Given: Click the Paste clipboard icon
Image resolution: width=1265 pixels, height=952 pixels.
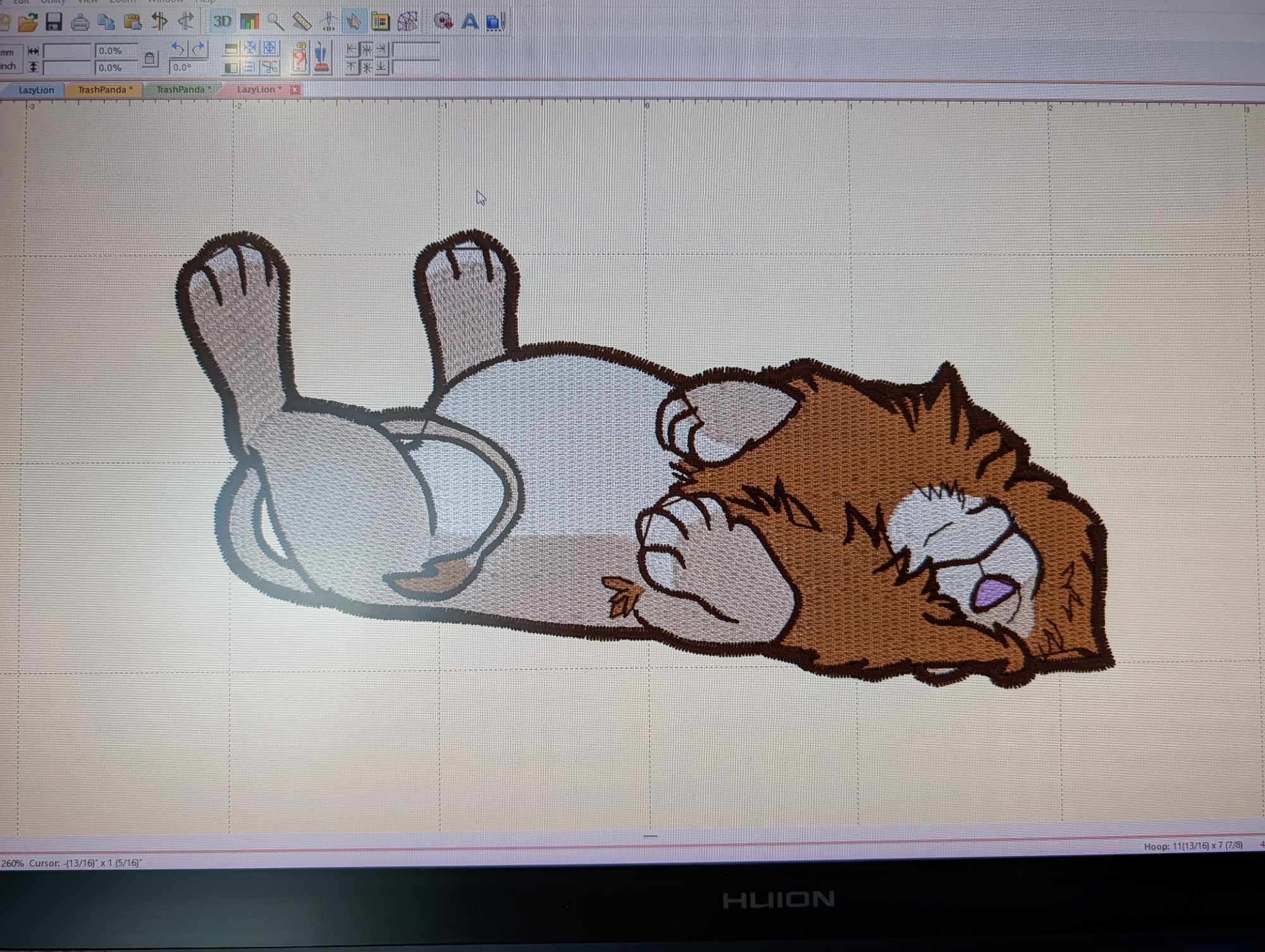Looking at the screenshot, I should (132, 22).
